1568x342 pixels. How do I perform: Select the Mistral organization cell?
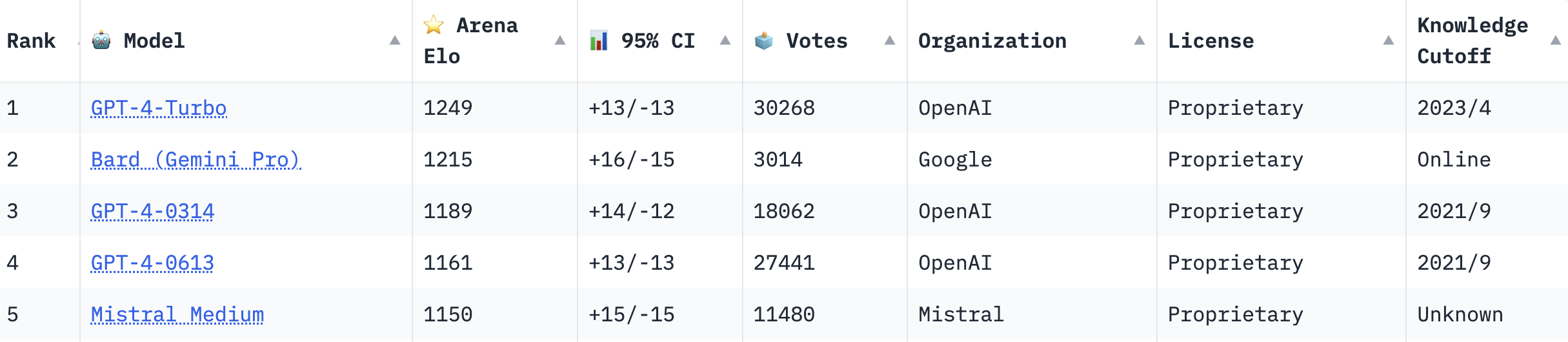[x=961, y=314]
